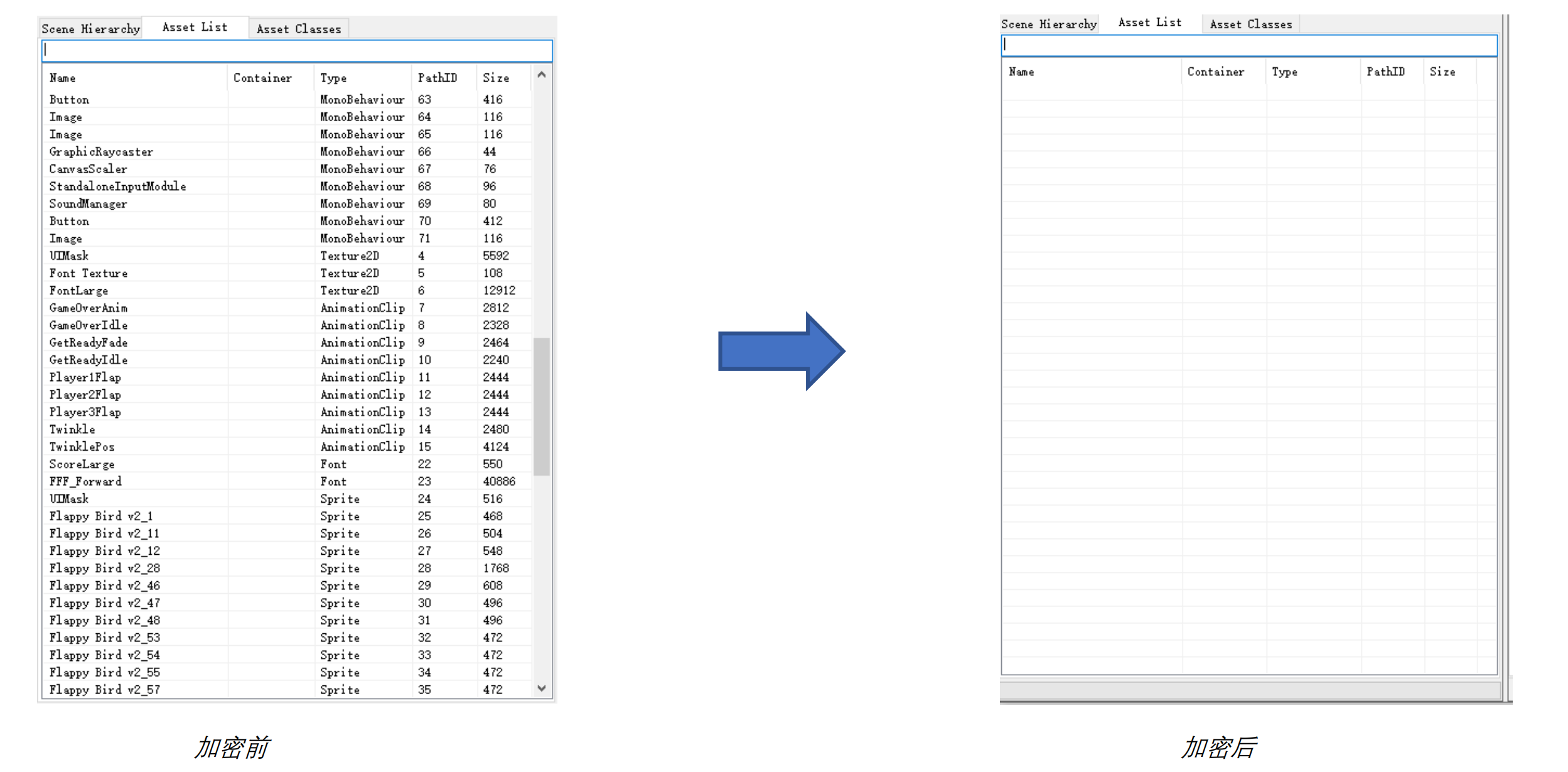
Task: Select the FontLarge Texture2D row
Action: 79,291
